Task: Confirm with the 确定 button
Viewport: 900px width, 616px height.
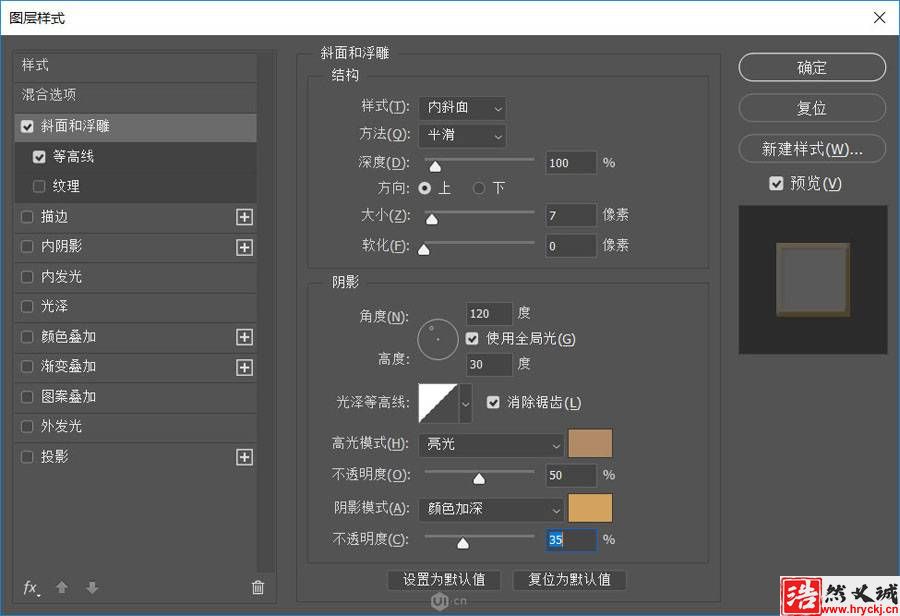Action: [812, 68]
